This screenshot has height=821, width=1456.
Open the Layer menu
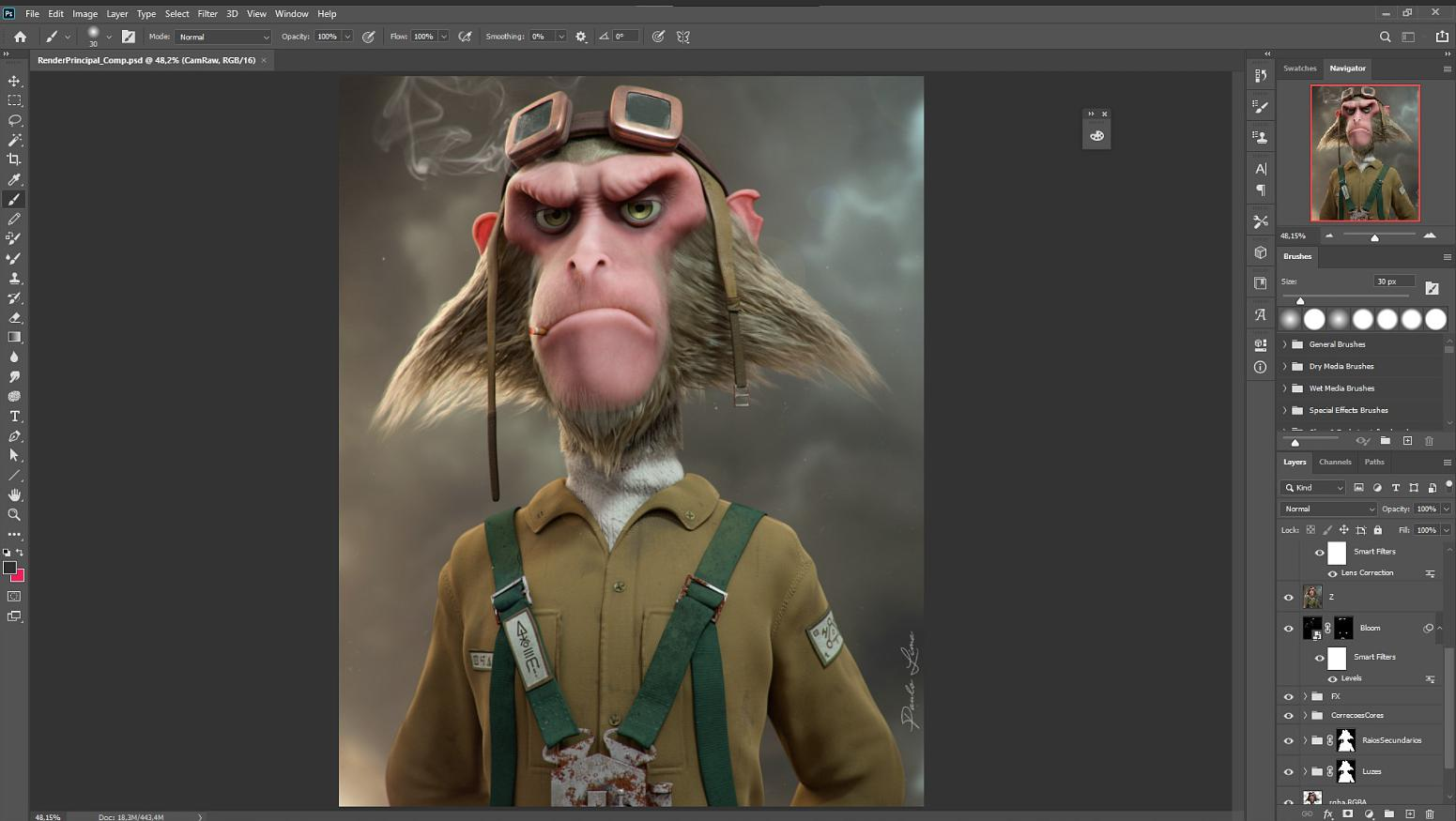(x=117, y=14)
